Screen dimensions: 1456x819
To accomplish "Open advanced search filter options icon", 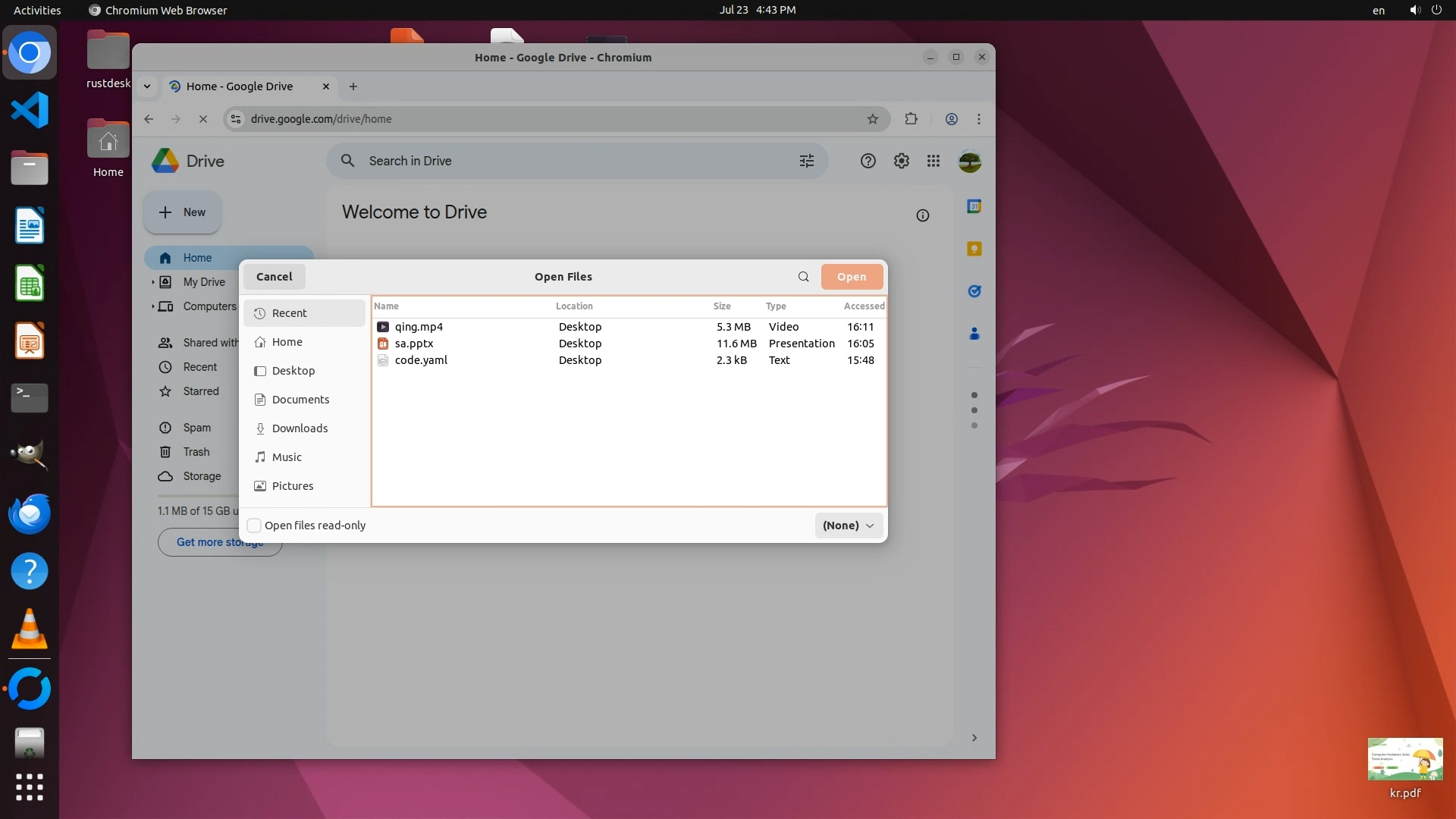I will tap(807, 161).
